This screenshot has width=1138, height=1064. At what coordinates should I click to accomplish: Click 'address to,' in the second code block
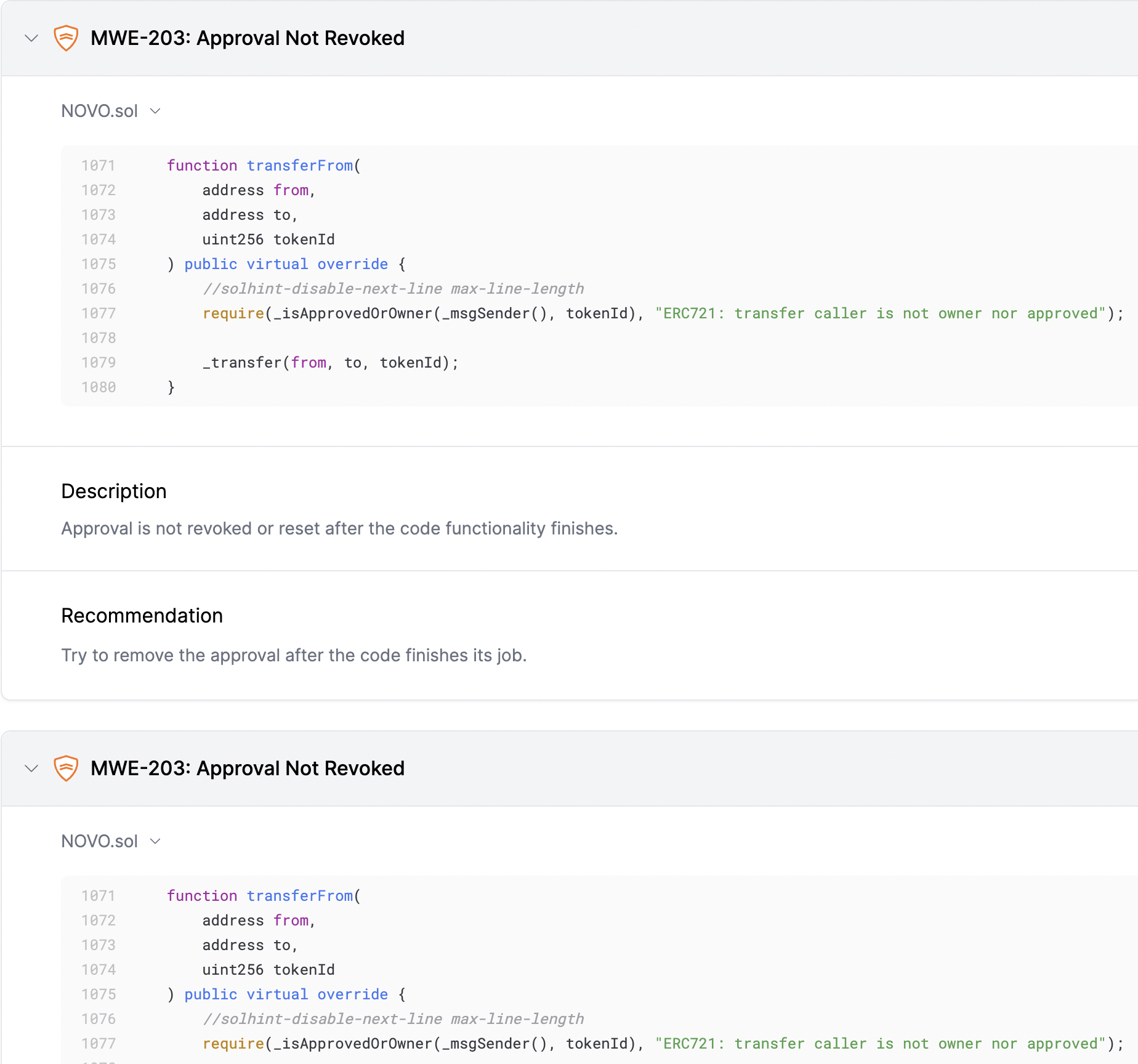coord(250,945)
